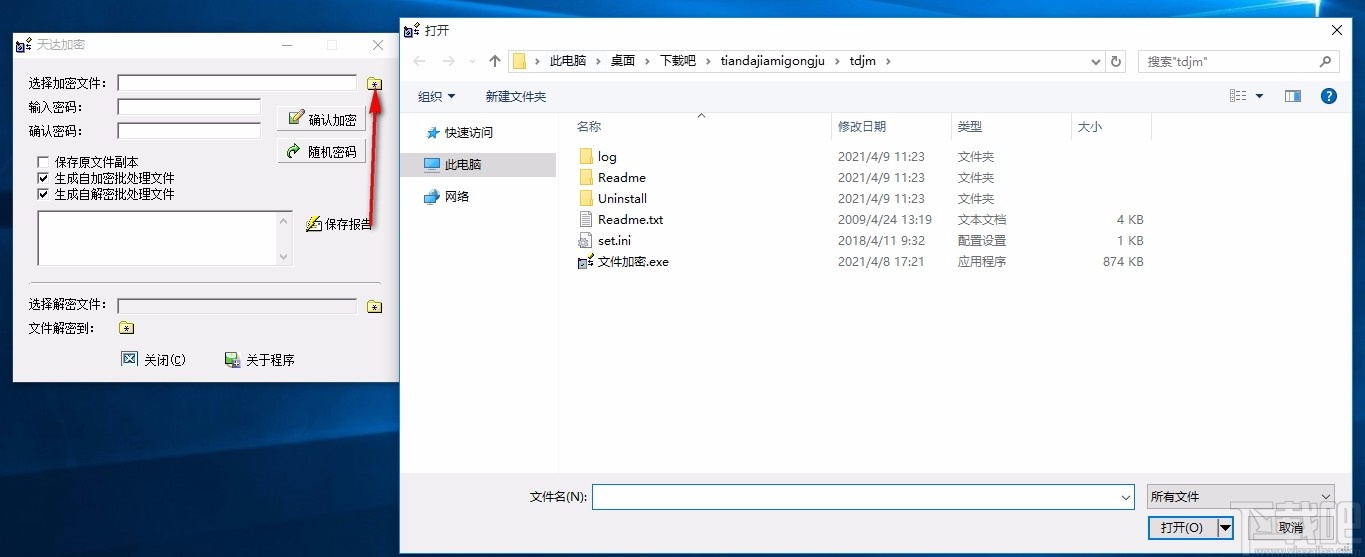This screenshot has width=1365, height=557.
Task: Click the report text area scrollbar
Action: point(284,238)
